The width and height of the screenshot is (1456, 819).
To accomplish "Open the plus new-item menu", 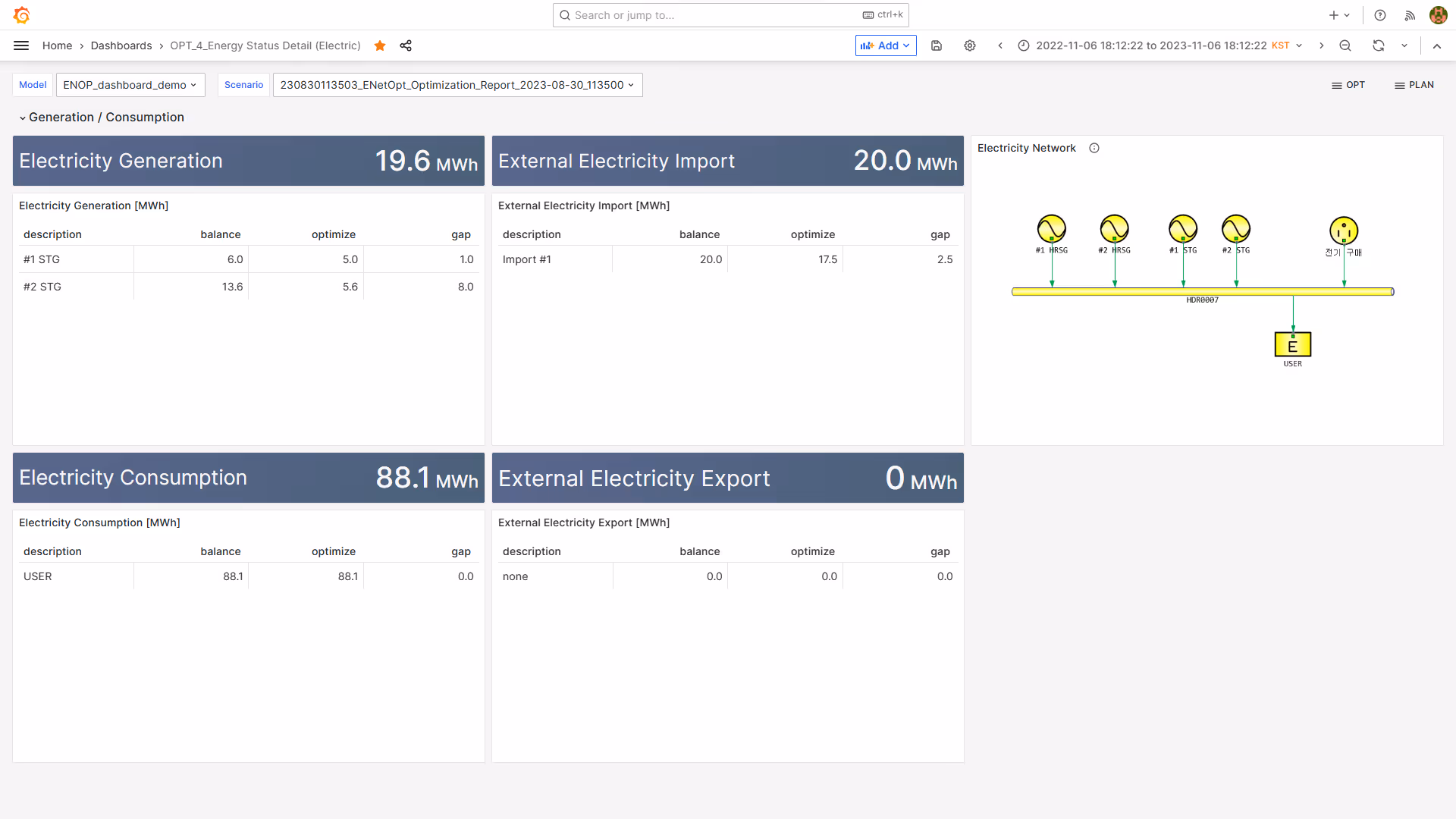I will coord(1339,15).
